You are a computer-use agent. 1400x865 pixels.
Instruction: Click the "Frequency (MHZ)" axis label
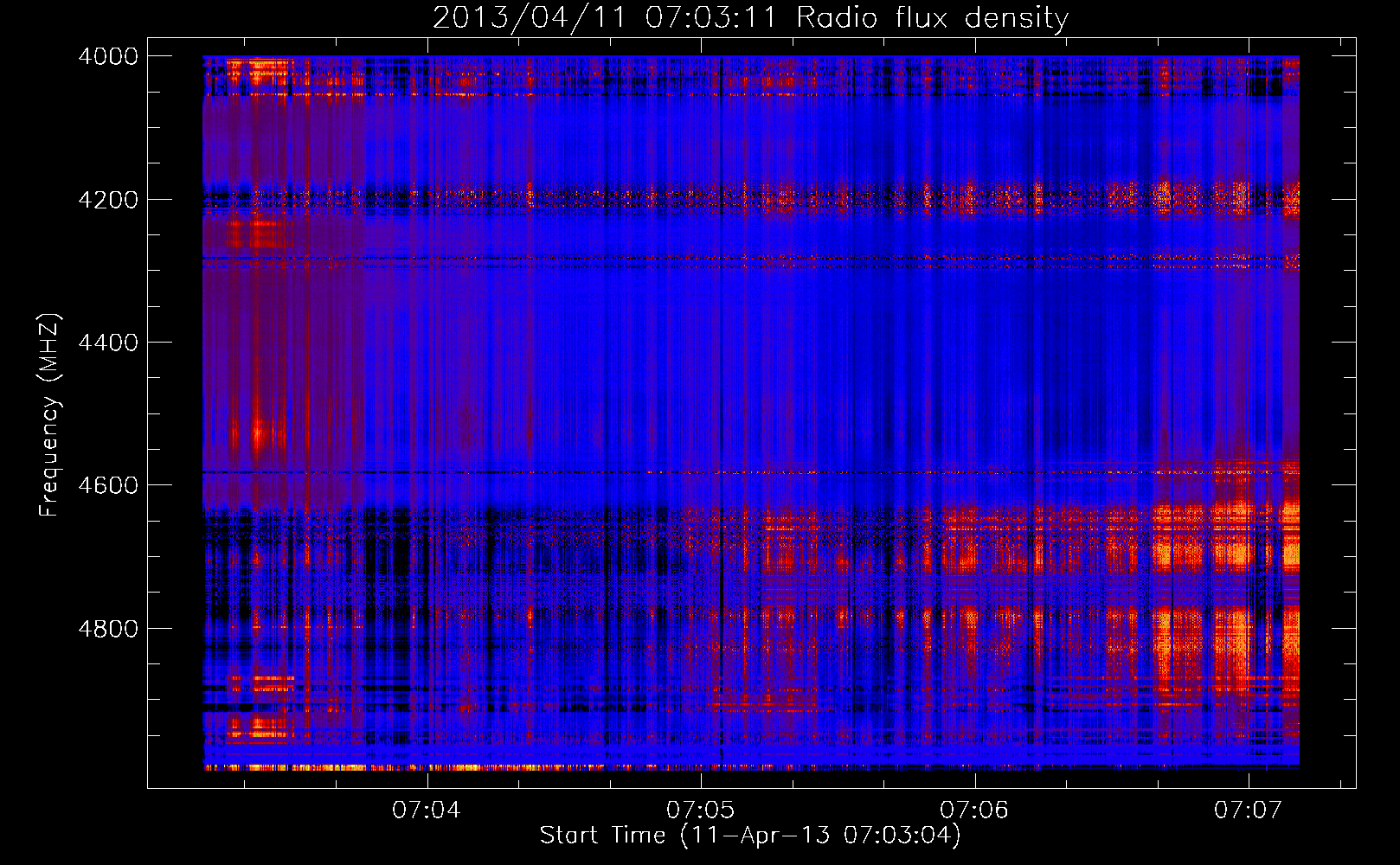[x=49, y=415]
